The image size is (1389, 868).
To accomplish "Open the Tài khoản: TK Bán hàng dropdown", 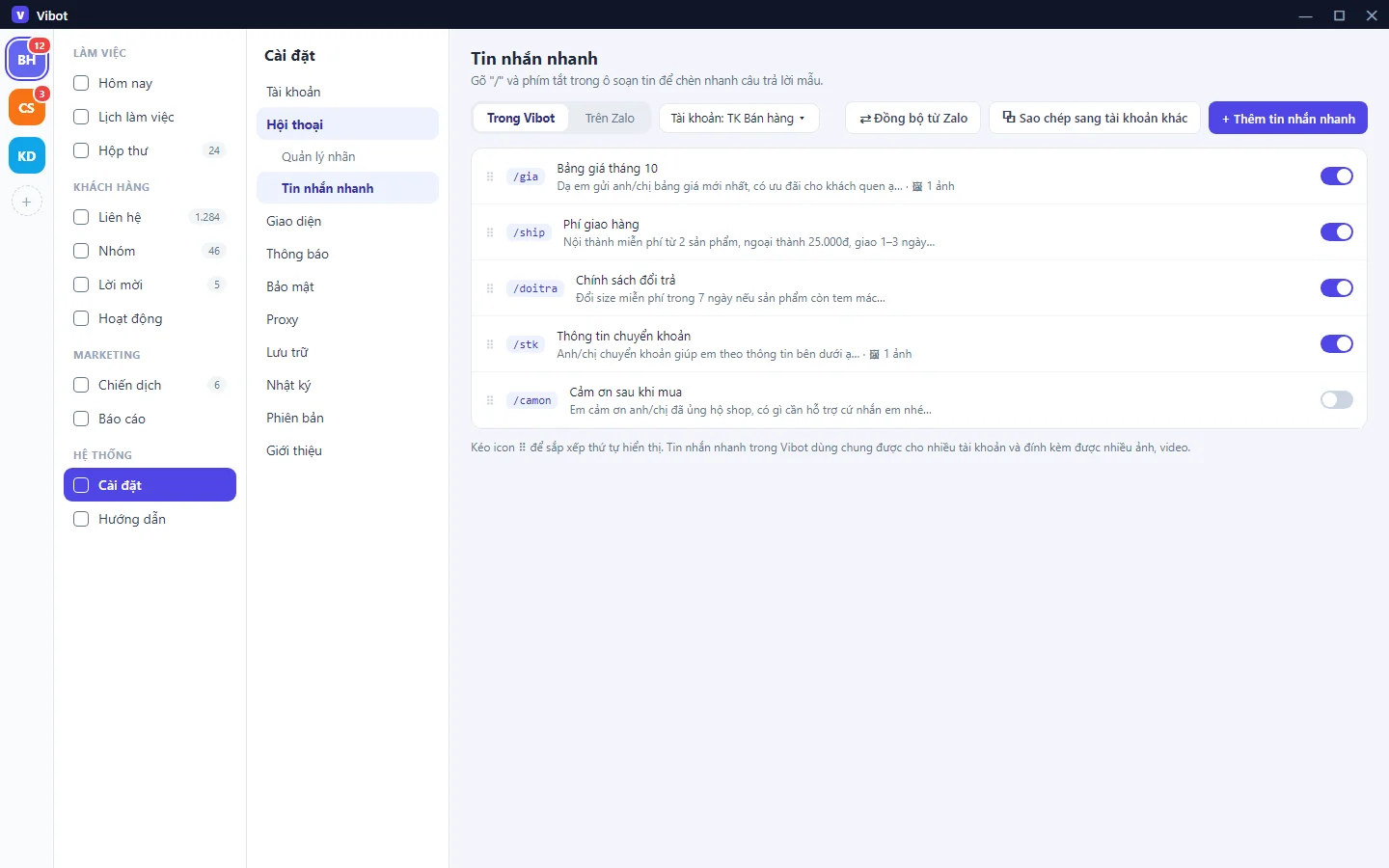I will coord(739,119).
